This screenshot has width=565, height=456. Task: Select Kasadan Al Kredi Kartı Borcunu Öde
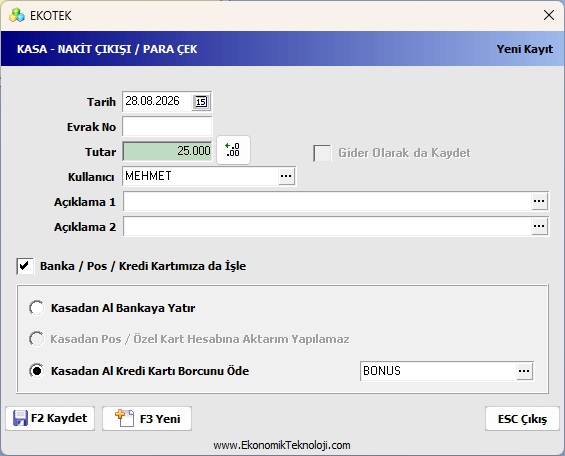coord(37,371)
